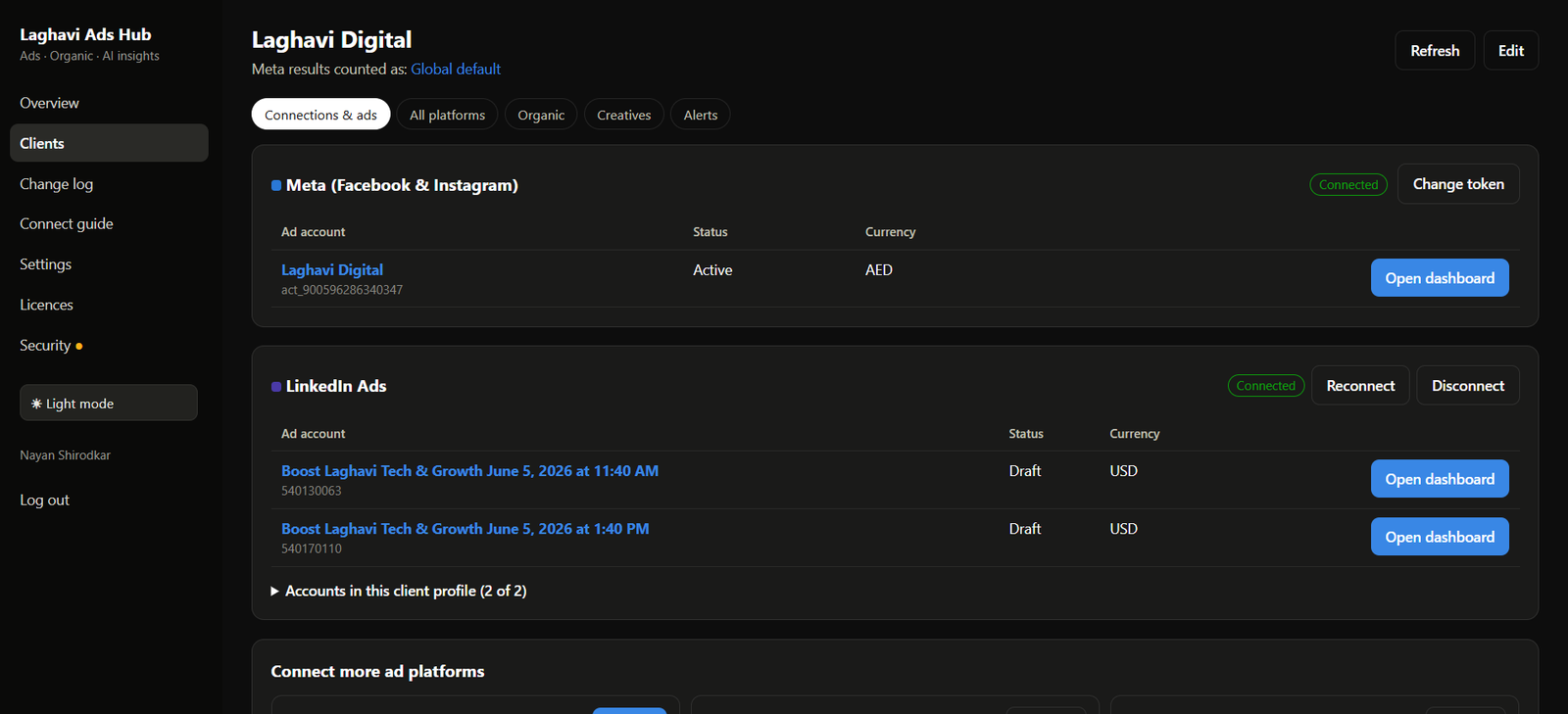
Task: Click the Refresh button
Action: pos(1435,51)
